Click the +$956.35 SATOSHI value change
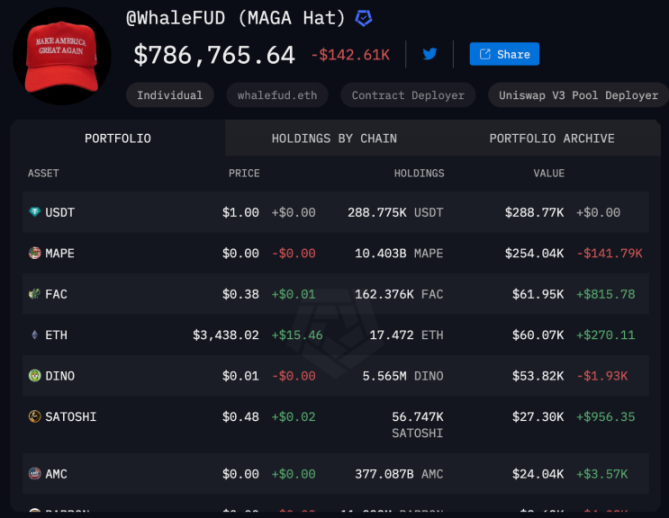The image size is (669, 518). (606, 416)
